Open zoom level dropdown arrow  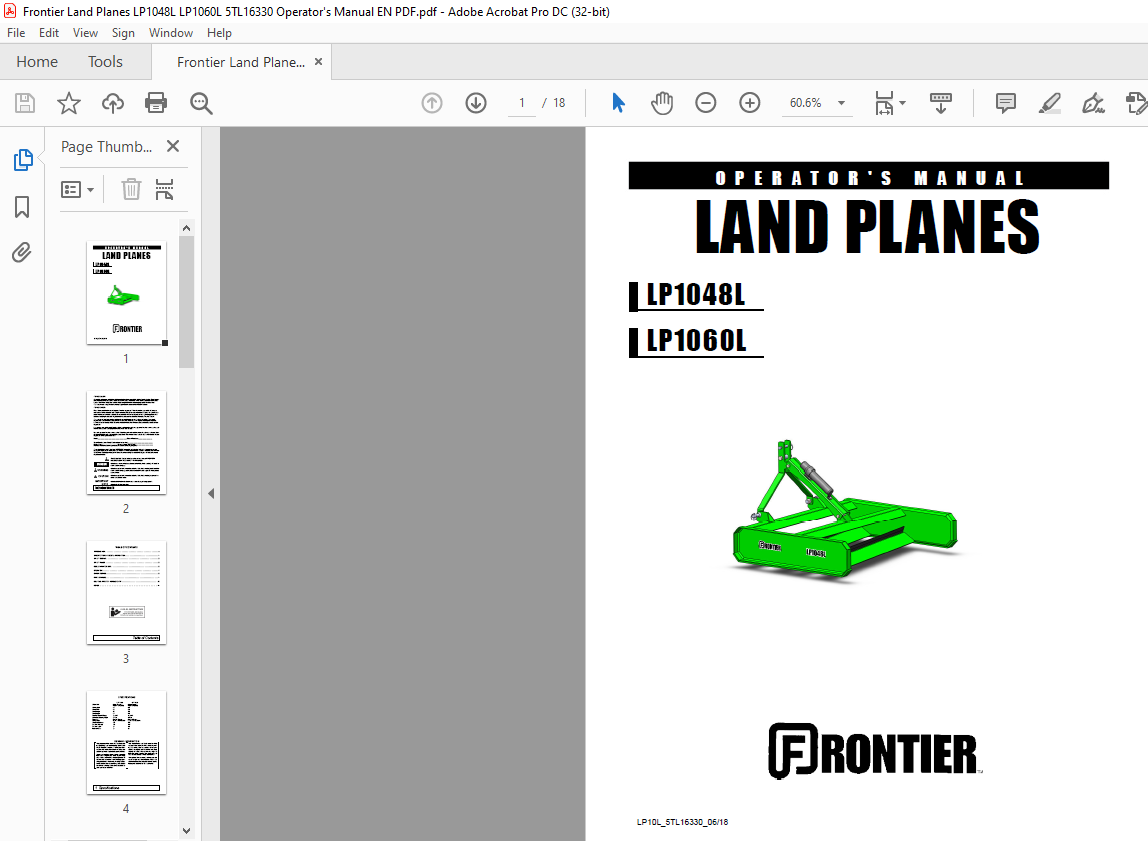841,103
